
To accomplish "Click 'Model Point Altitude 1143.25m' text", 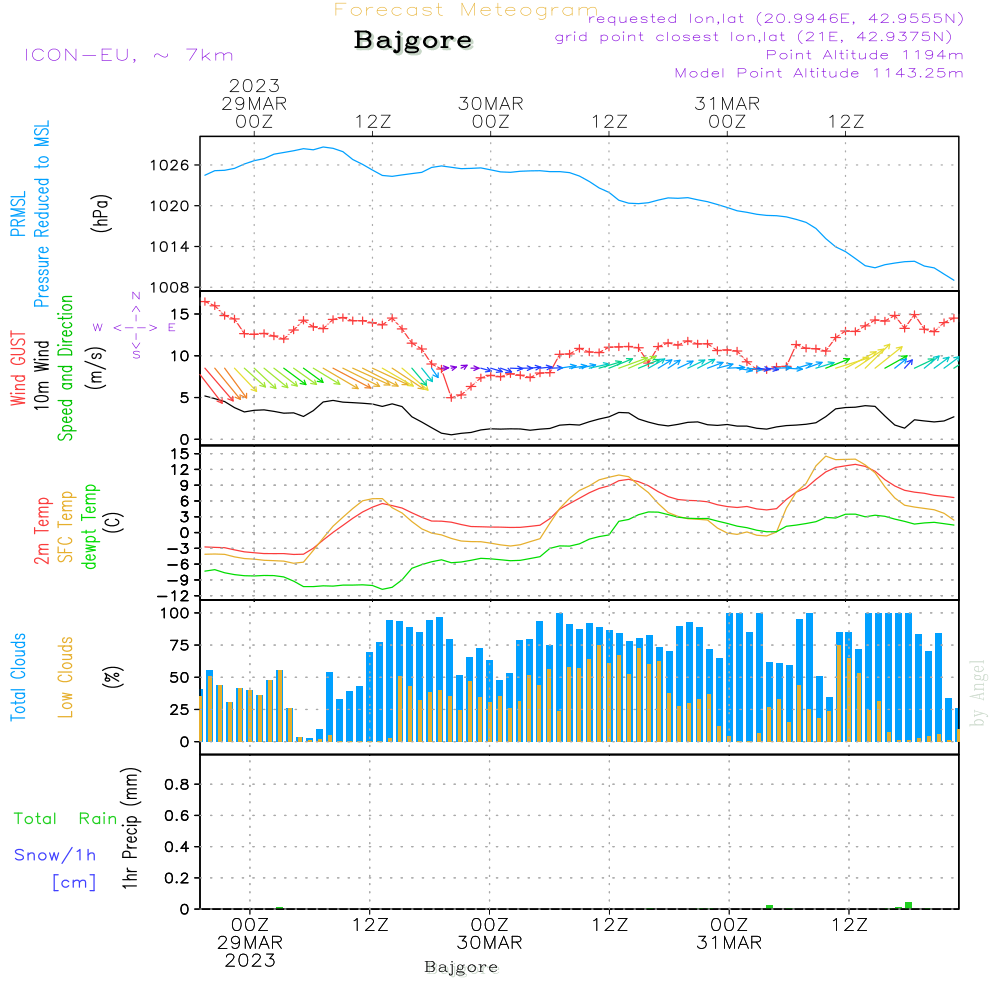I will coord(819,73).
